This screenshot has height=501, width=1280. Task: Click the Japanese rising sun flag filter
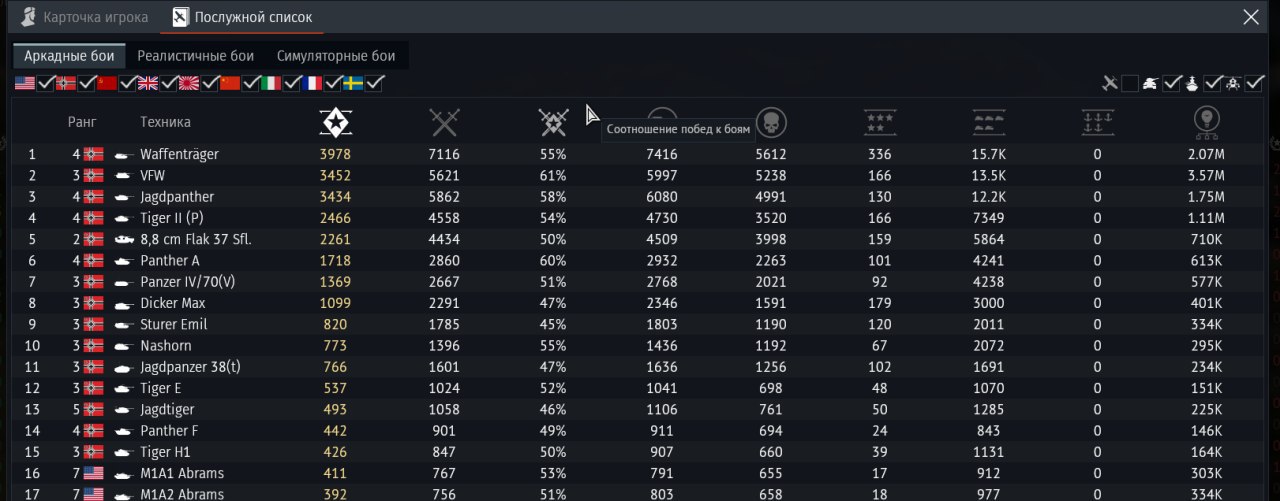[x=189, y=83]
